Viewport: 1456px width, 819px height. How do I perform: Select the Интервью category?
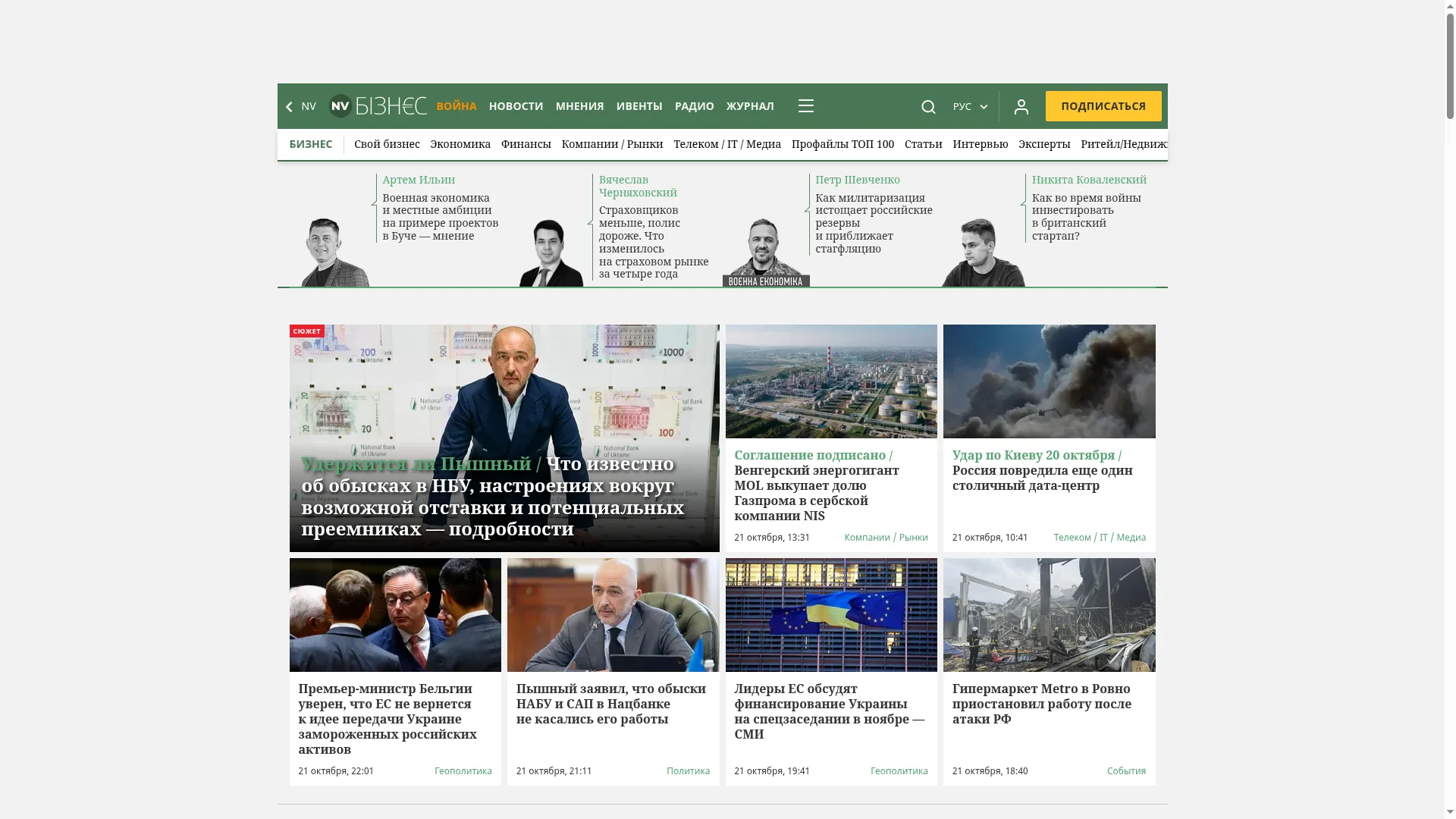coord(980,144)
